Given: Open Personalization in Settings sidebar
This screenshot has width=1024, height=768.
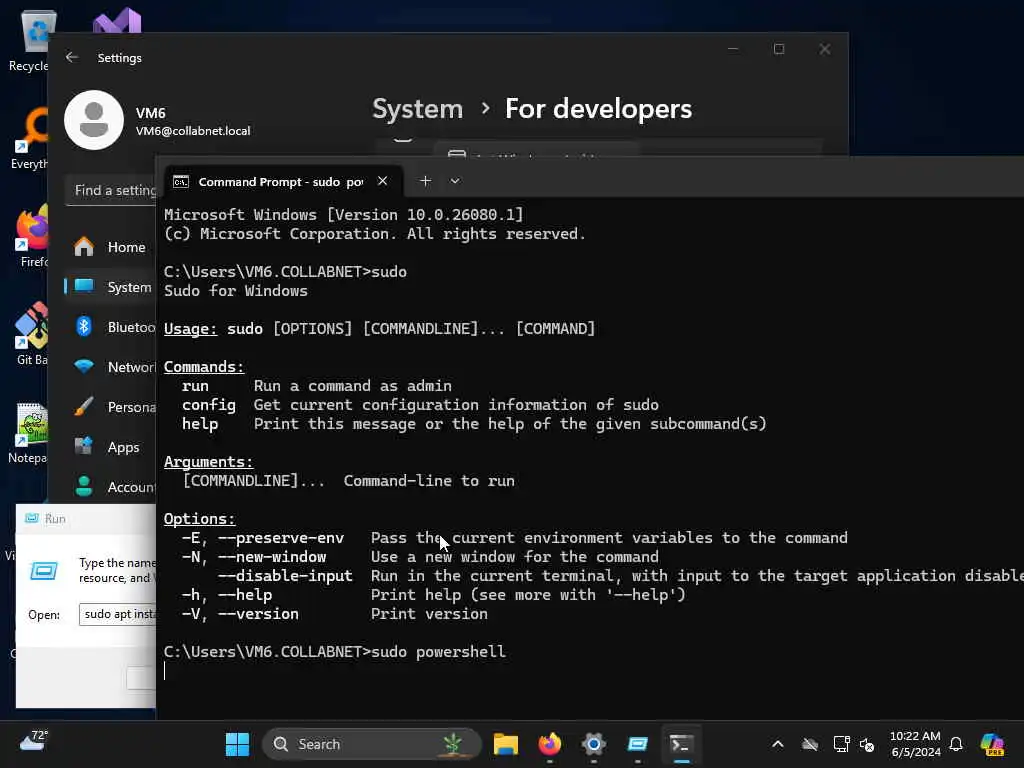Looking at the screenshot, I should [111, 407].
